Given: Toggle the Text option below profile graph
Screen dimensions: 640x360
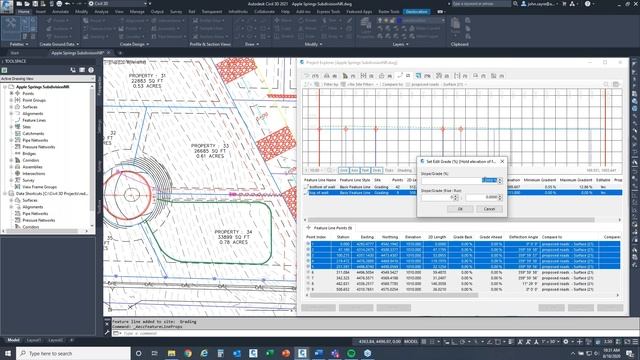Looking at the screenshot, I should tap(365, 170).
